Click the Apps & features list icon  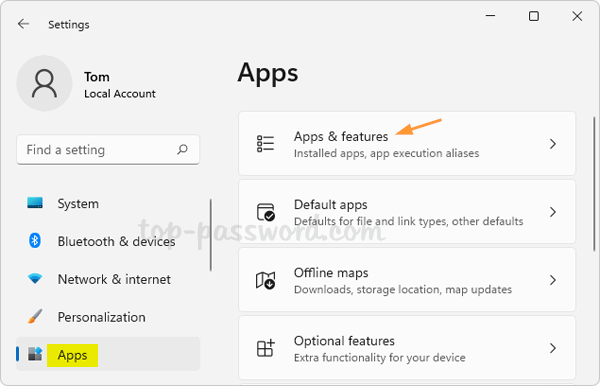[265, 144]
